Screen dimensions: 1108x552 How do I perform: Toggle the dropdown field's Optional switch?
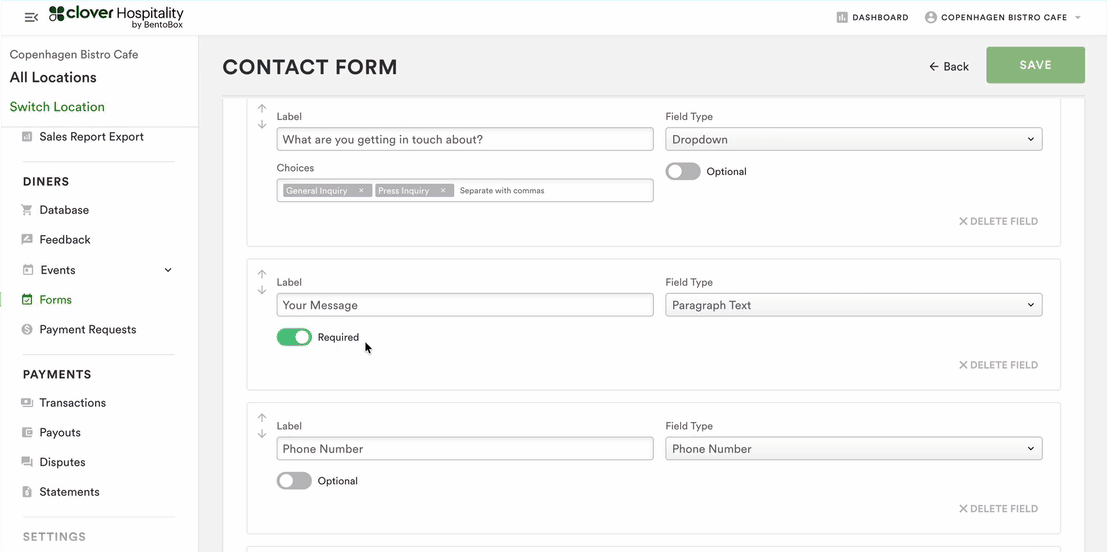(683, 171)
